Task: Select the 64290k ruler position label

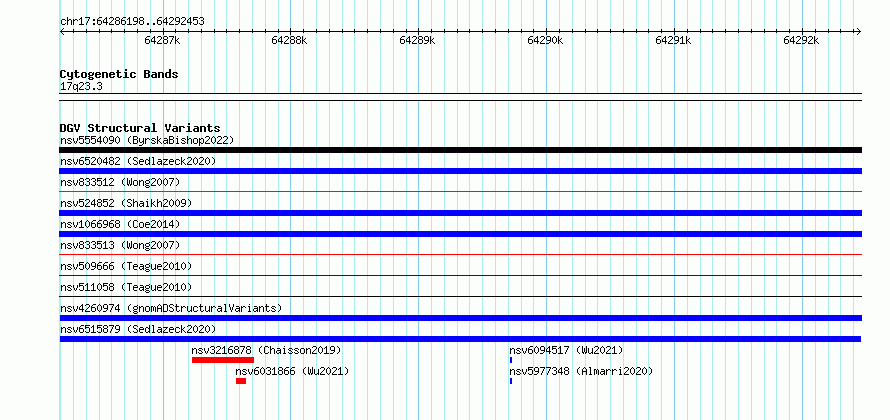Action: pyautogui.click(x=545, y=40)
